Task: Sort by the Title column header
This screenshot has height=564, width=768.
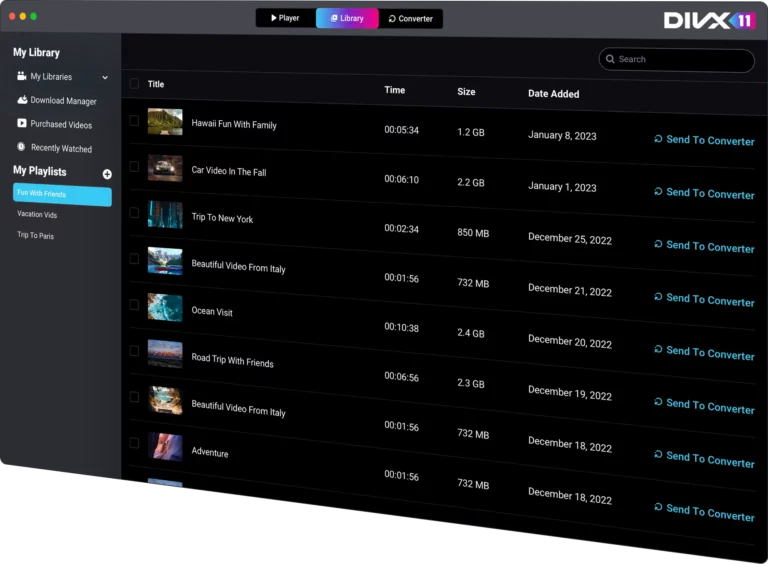Action: (x=156, y=84)
